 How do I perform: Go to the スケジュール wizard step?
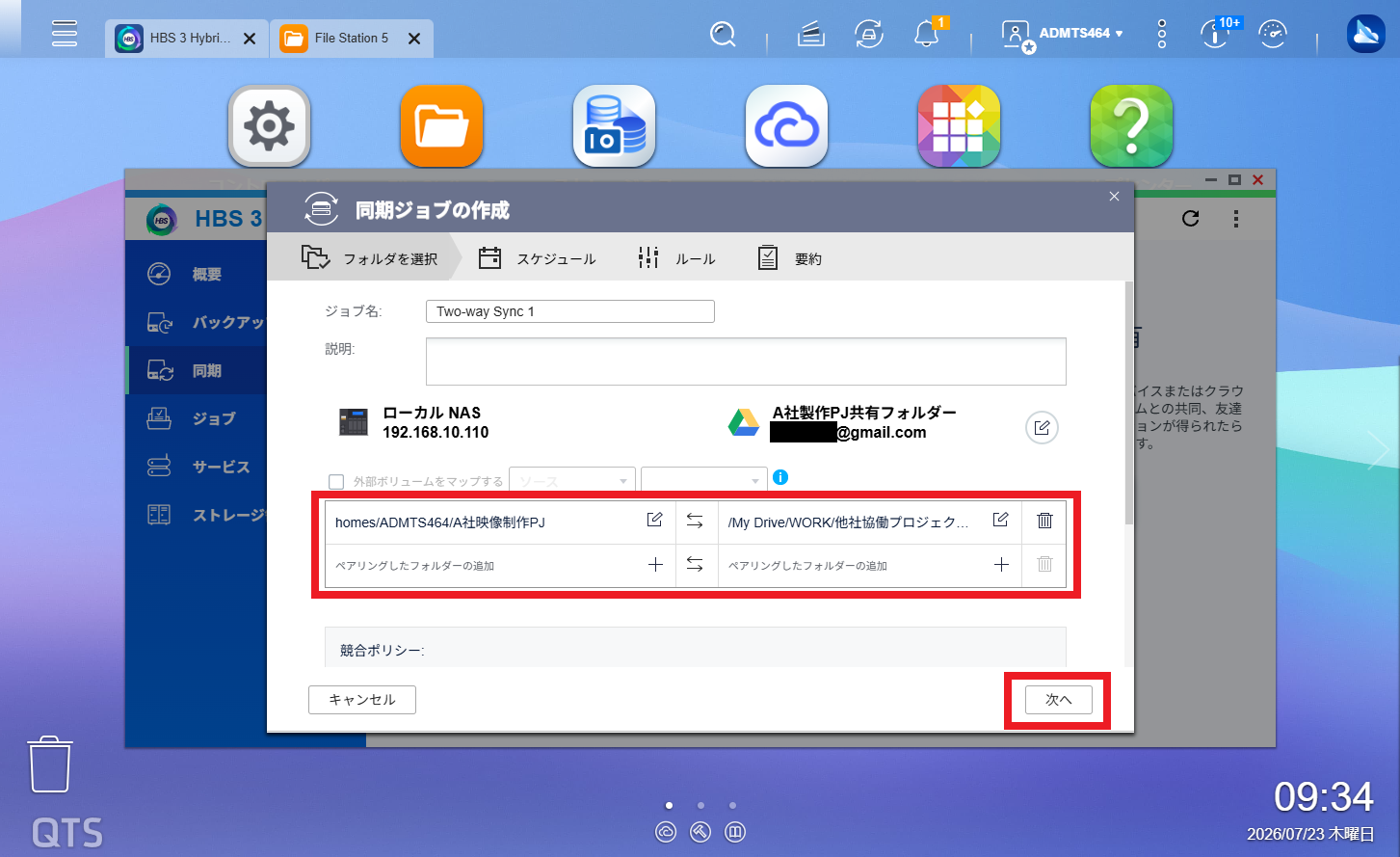pos(538,258)
